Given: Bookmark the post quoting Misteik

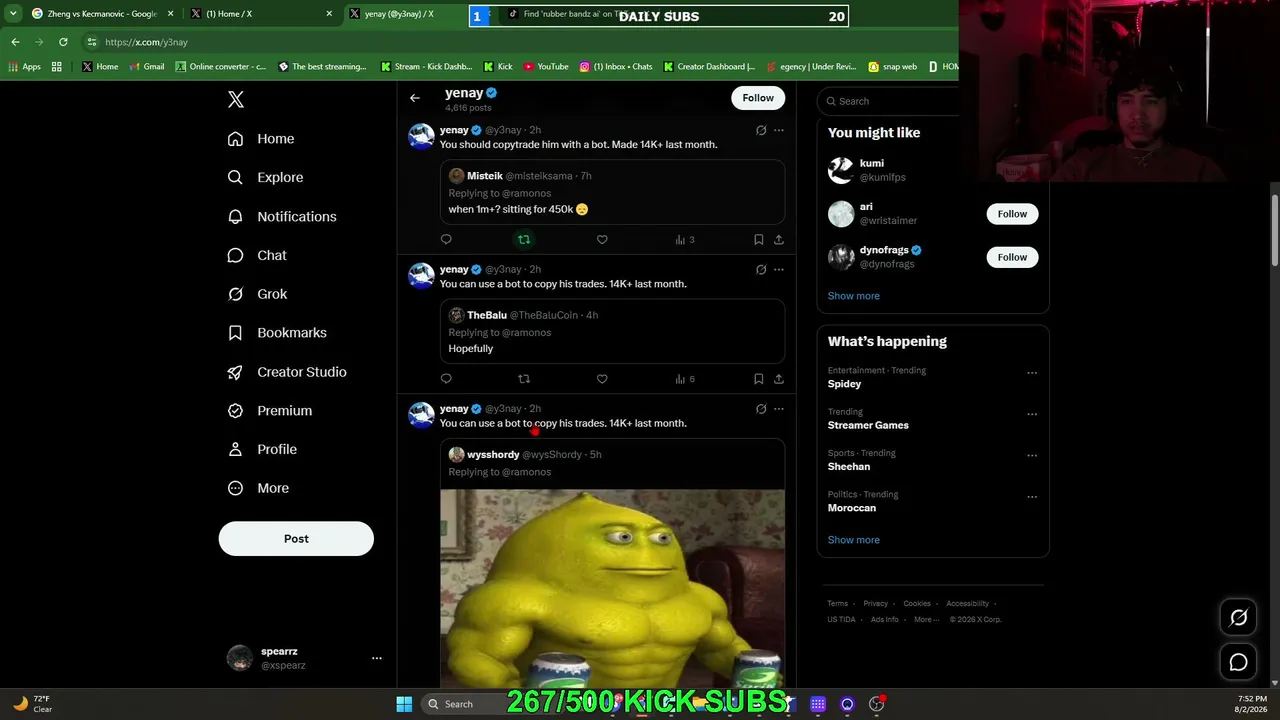Looking at the screenshot, I should pyautogui.click(x=759, y=239).
